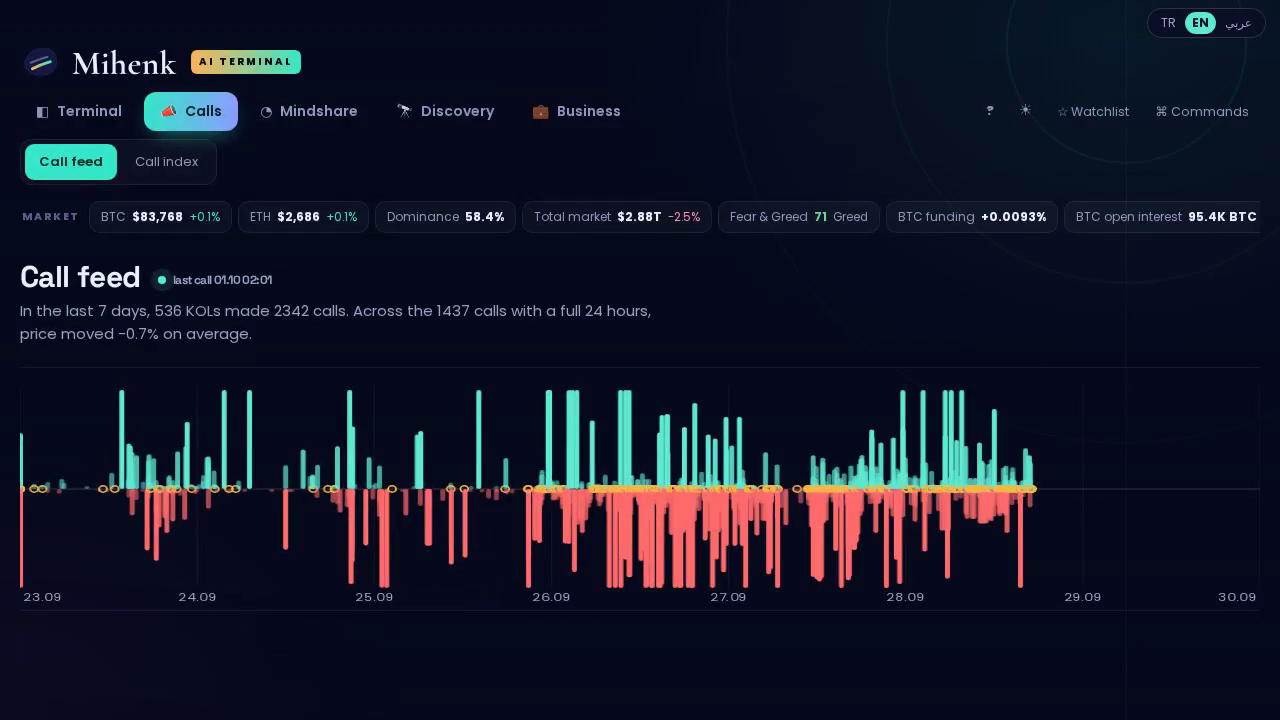Open the help question mark icon
Viewport: 1280px width, 720px height.
(x=990, y=111)
